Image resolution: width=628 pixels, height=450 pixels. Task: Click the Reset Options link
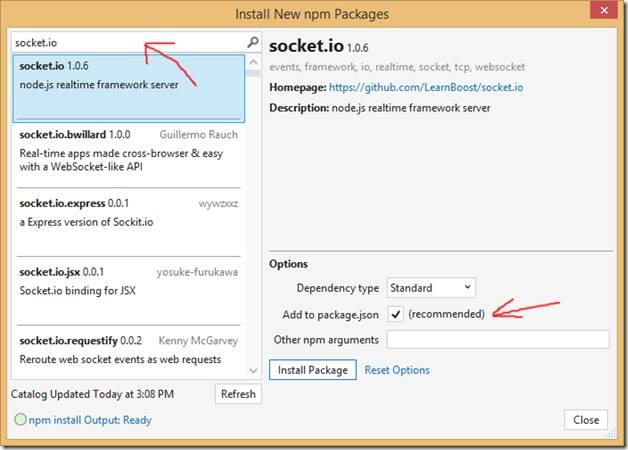397,370
